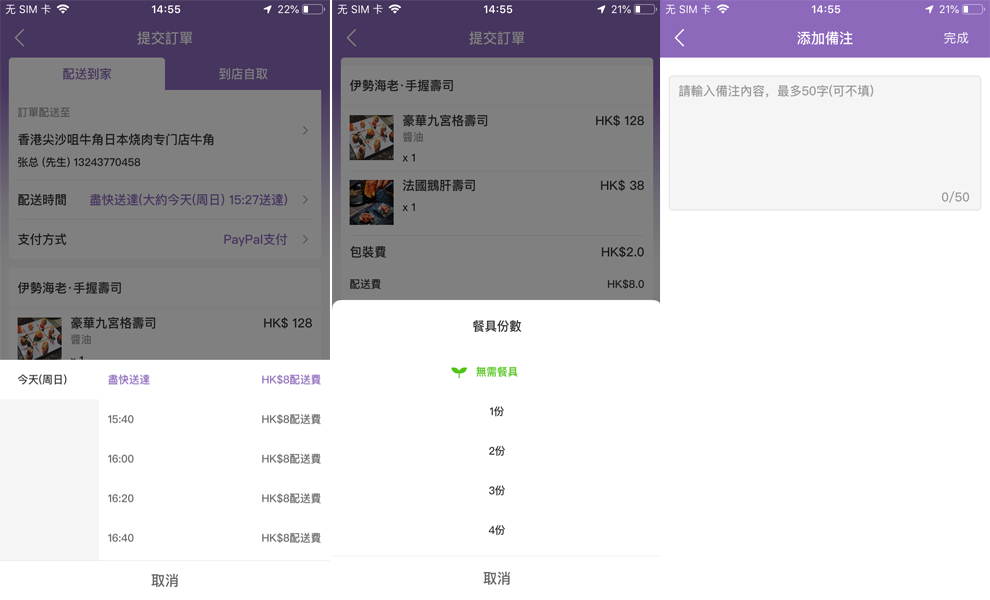The height and width of the screenshot is (600, 990).
Task: Select 1份 utensils
Action: [496, 411]
